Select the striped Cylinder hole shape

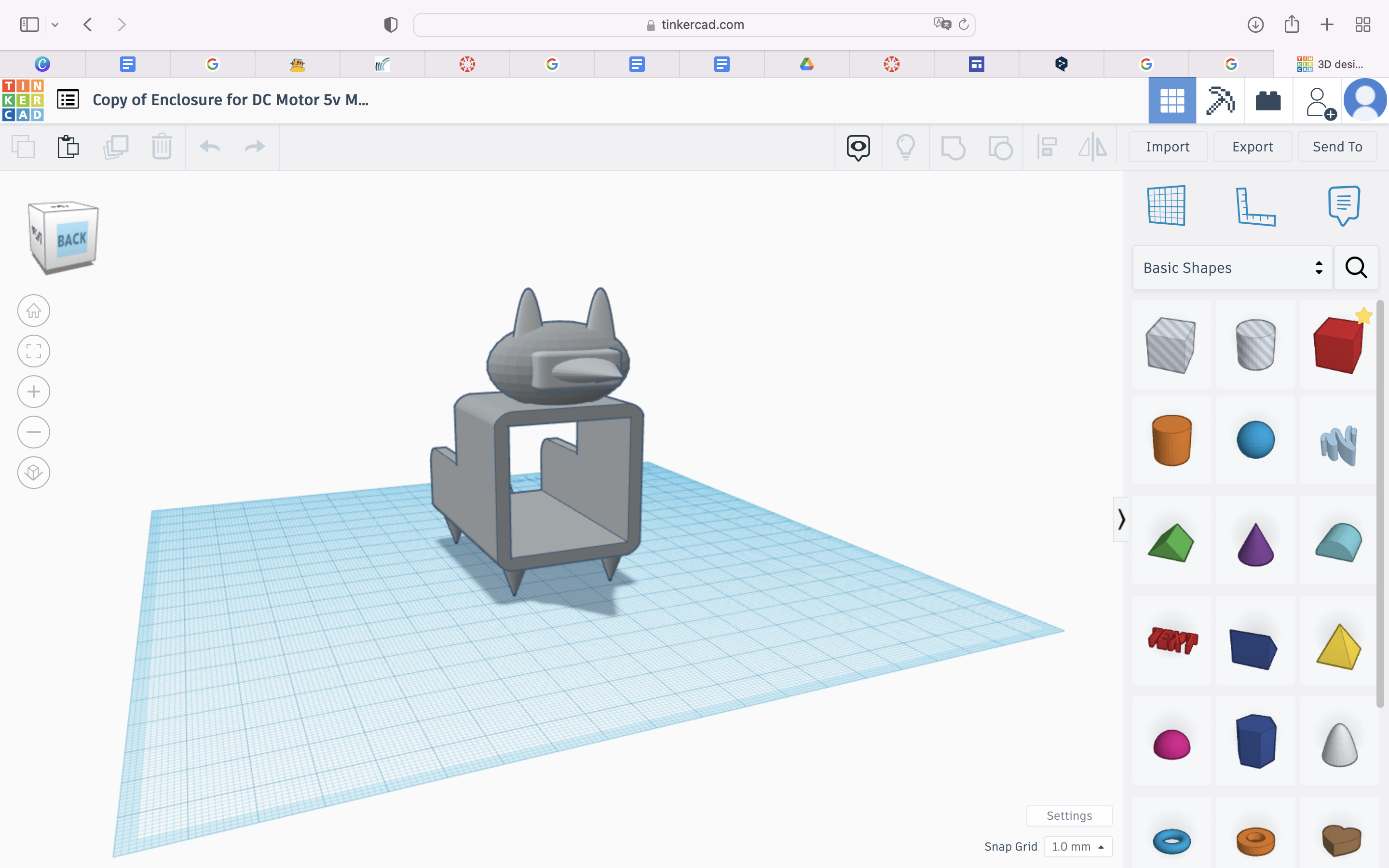pos(1255,344)
